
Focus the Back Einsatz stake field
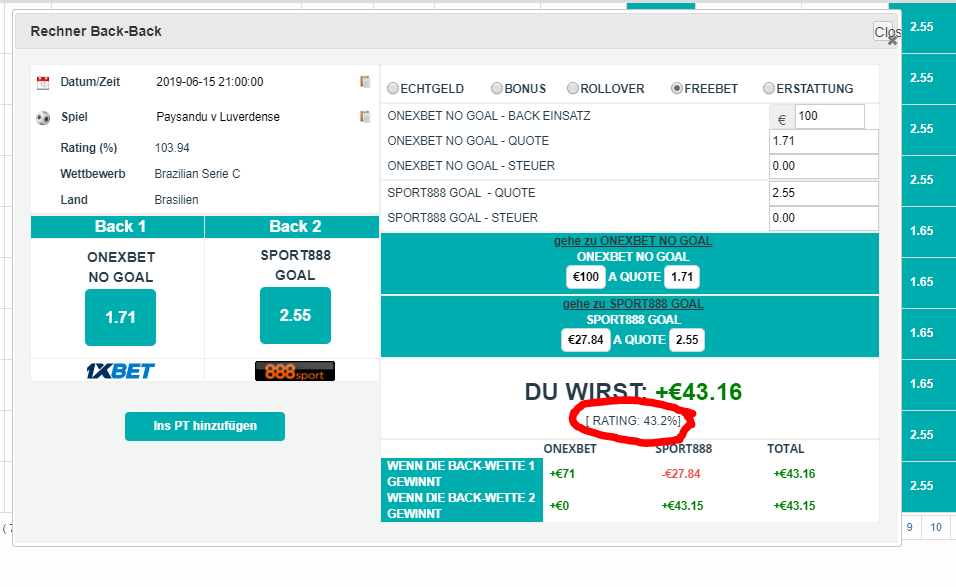click(829, 116)
